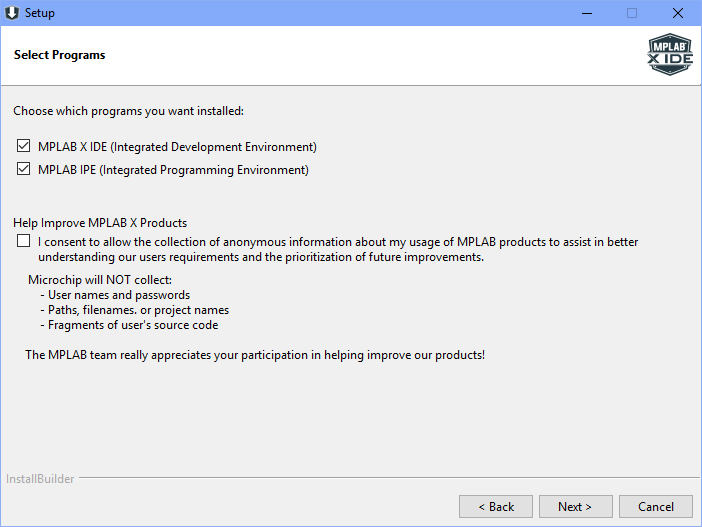Click the Setup shield icon in title bar
Image resolution: width=702 pixels, height=527 pixels.
point(12,13)
